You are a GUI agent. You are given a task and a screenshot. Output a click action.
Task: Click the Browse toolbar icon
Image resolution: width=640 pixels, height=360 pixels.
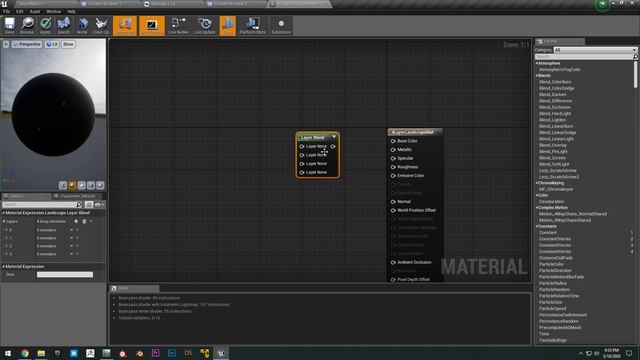point(27,26)
